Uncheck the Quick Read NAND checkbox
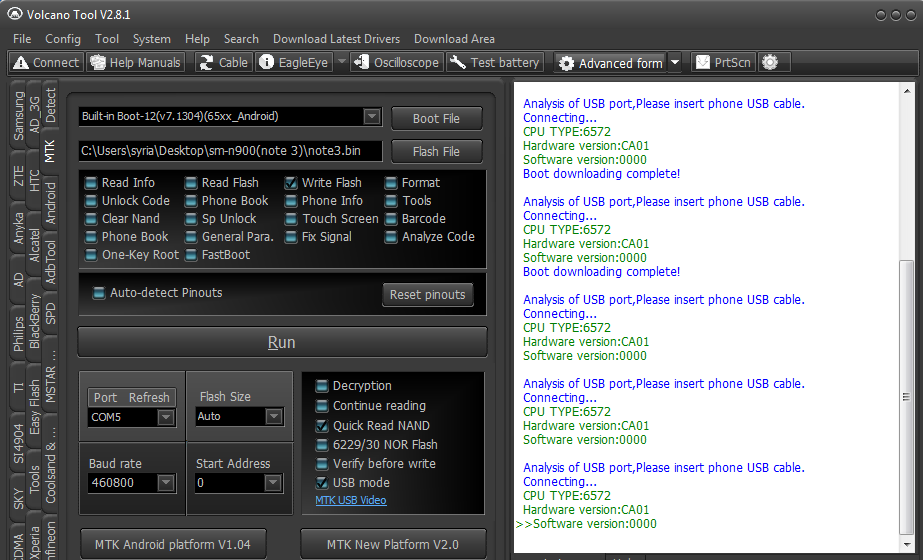The image size is (923, 560). pyautogui.click(x=322, y=426)
